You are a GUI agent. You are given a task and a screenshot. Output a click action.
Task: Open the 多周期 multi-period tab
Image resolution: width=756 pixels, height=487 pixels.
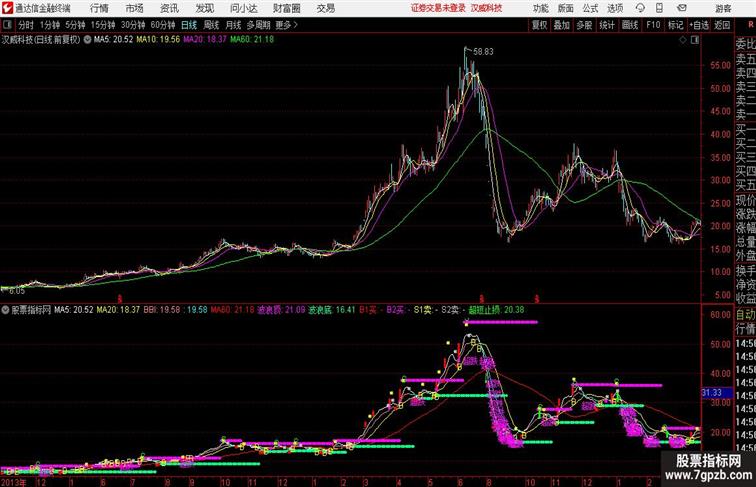(258, 25)
